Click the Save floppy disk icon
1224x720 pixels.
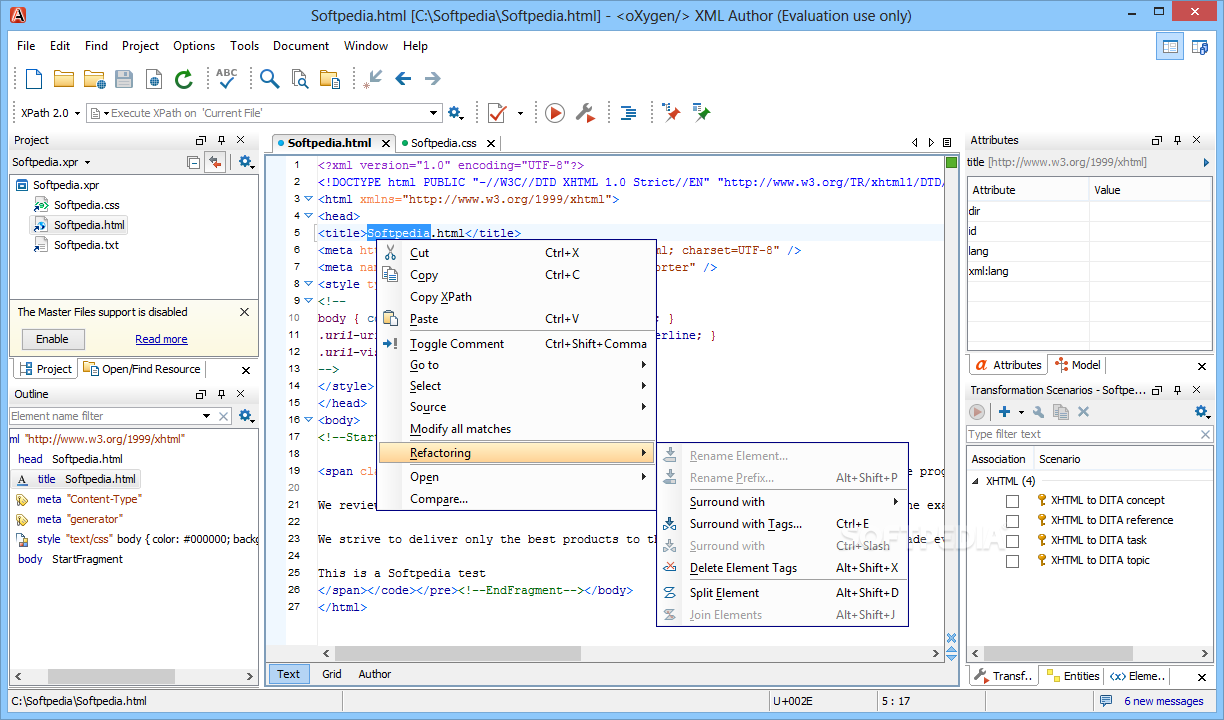(124, 79)
